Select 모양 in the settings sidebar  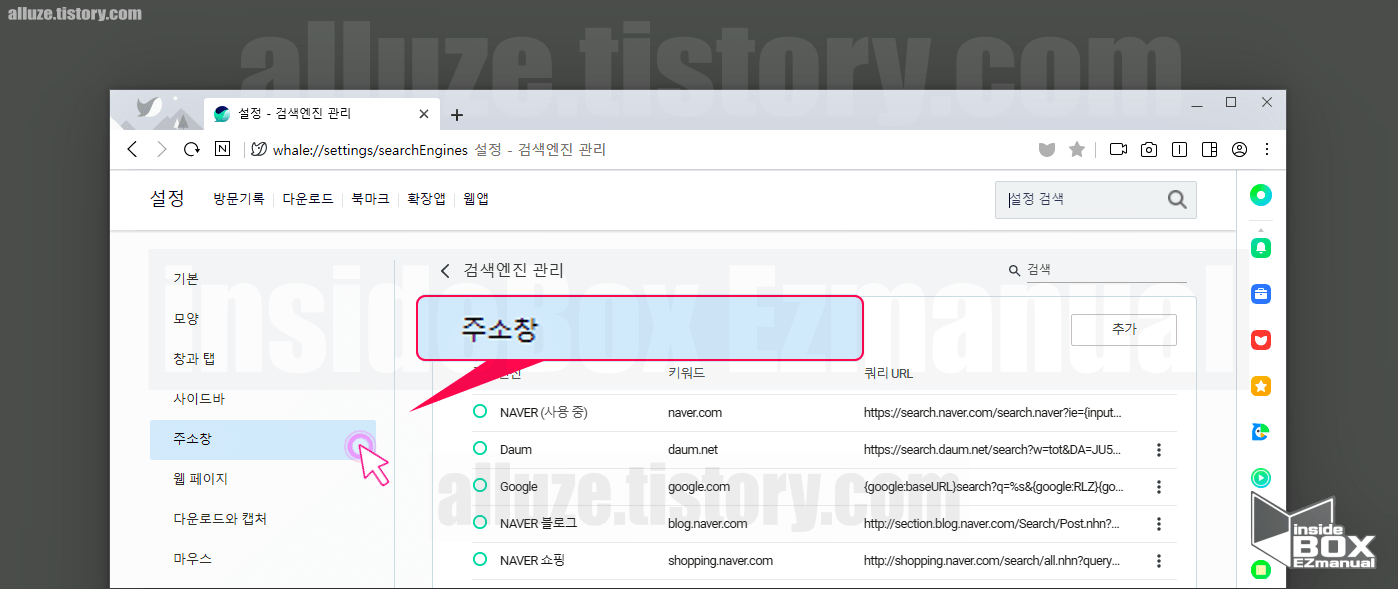click(262, 319)
